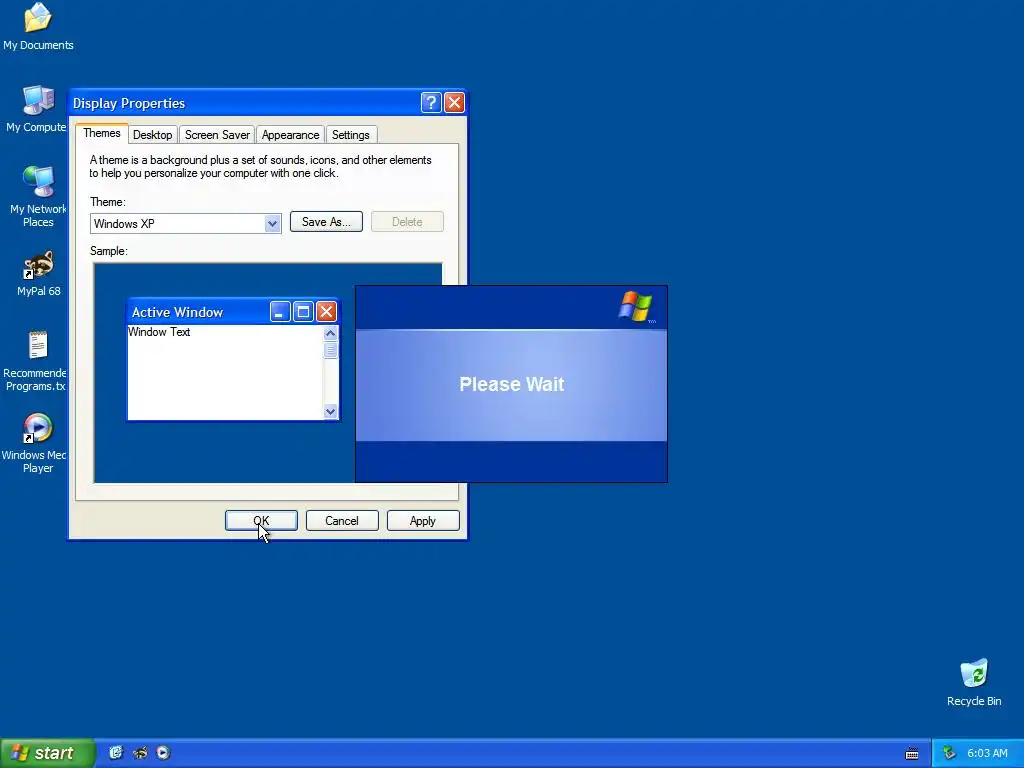The height and width of the screenshot is (768, 1024).
Task: Close the Display Properties dialog
Action: 454,103
